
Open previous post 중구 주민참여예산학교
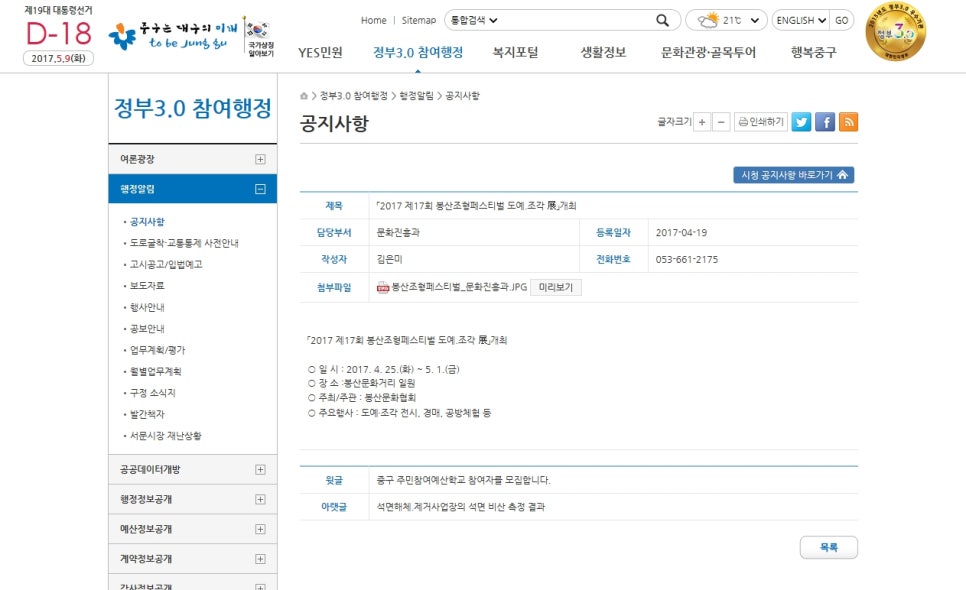(x=463, y=480)
